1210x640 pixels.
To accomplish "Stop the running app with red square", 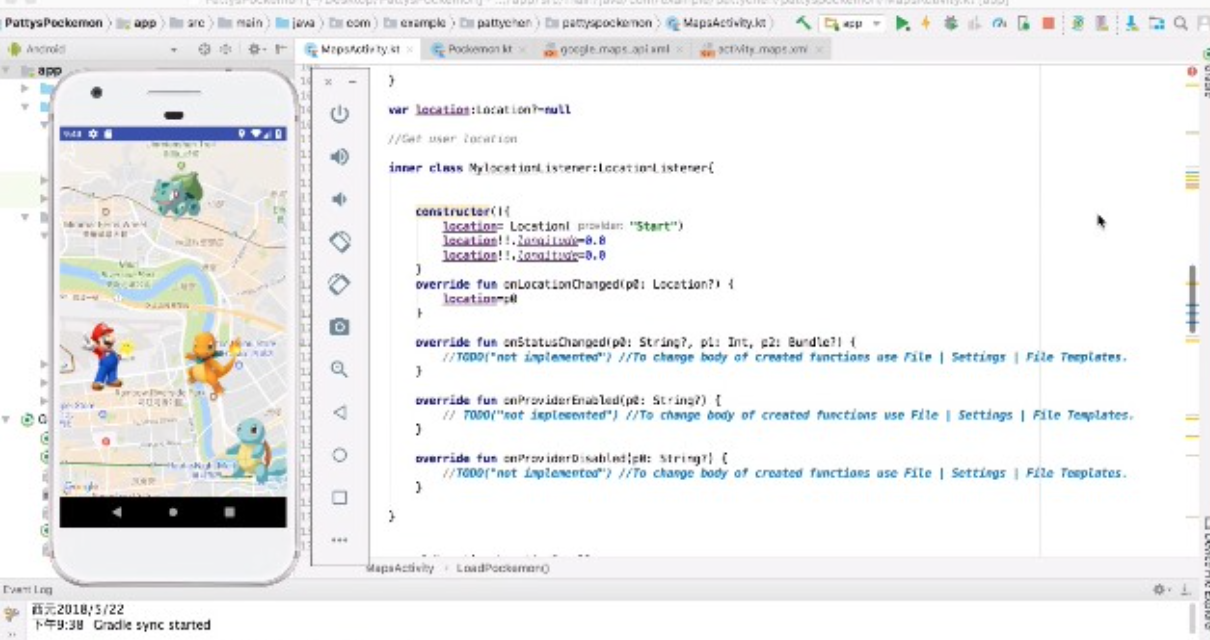I will tap(1048, 23).
